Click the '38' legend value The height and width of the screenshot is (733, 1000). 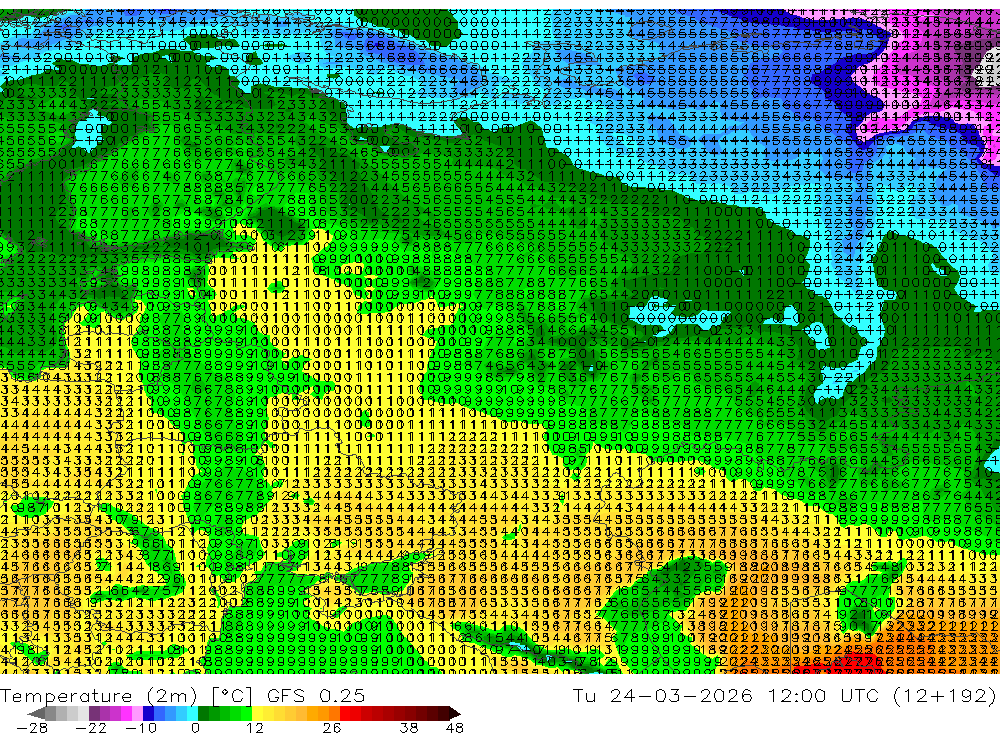click(x=409, y=727)
